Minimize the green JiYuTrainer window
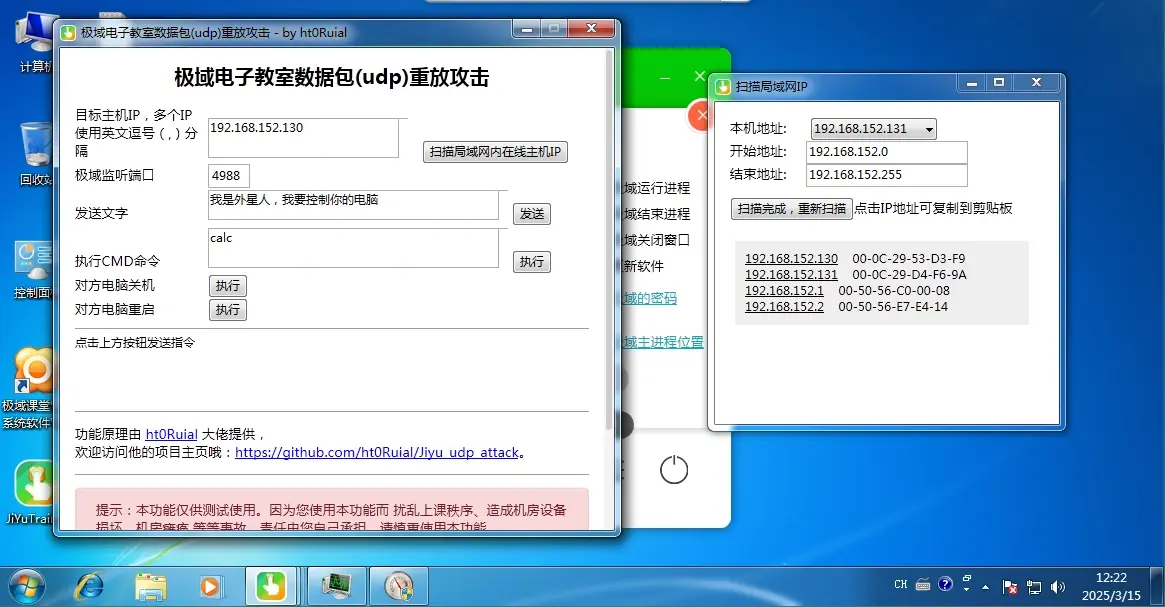The image size is (1165, 607). pos(665,77)
